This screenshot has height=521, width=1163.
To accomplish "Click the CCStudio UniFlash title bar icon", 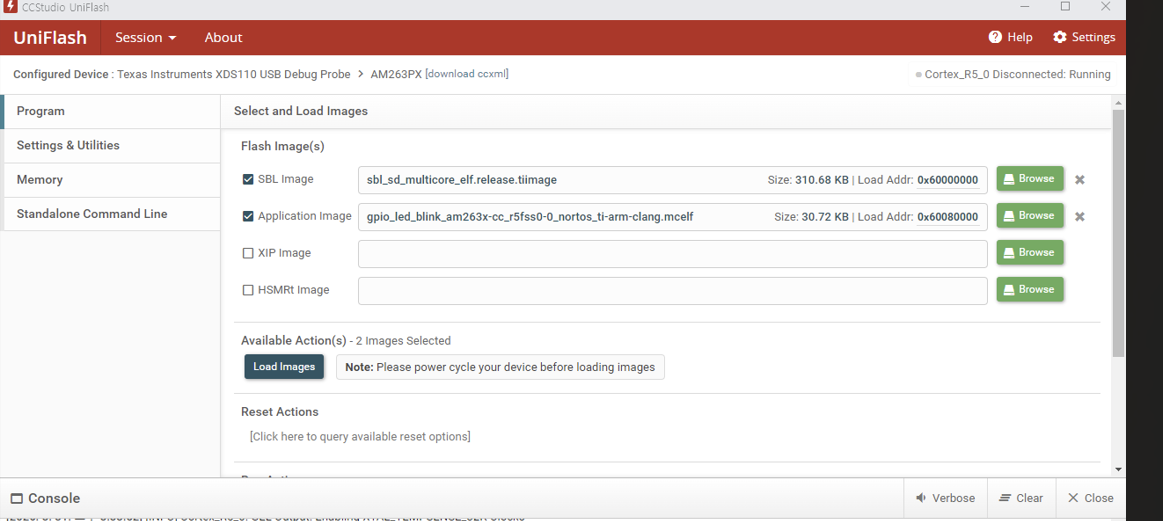I will point(10,7).
